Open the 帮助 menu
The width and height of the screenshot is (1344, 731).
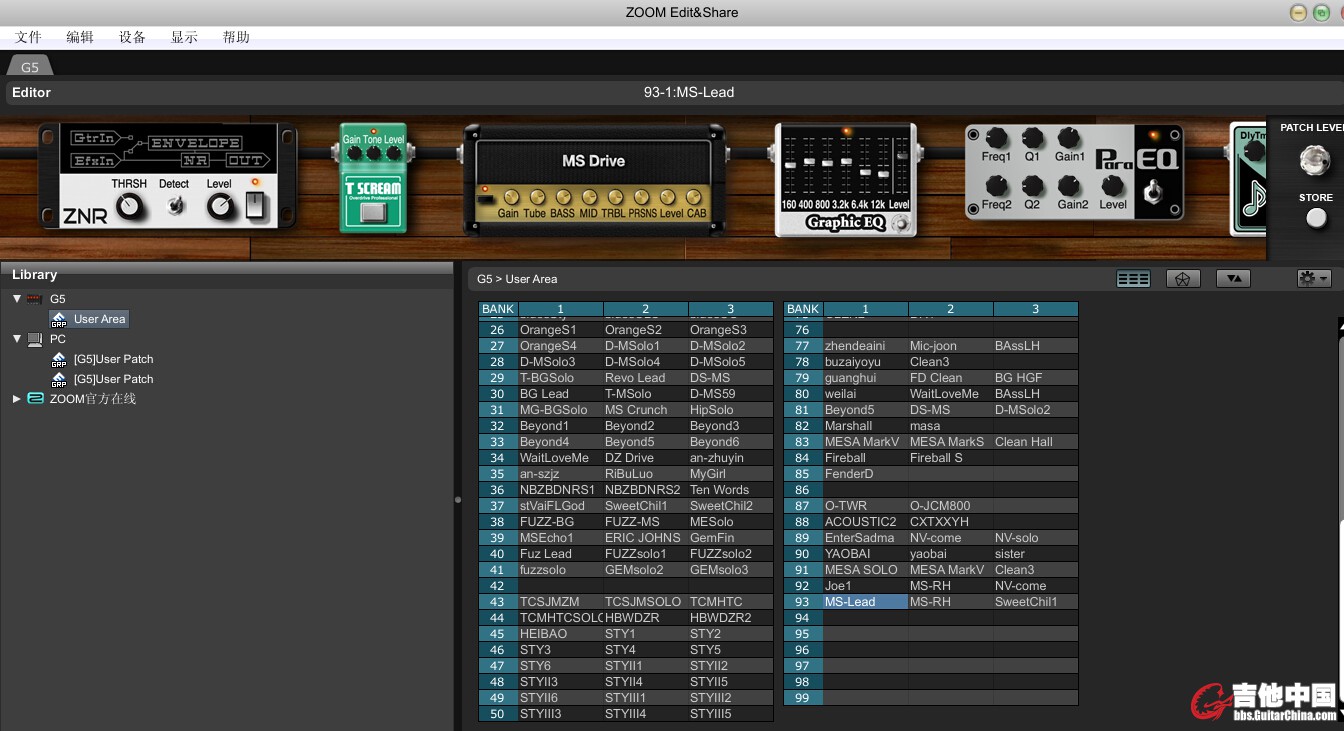click(x=236, y=37)
